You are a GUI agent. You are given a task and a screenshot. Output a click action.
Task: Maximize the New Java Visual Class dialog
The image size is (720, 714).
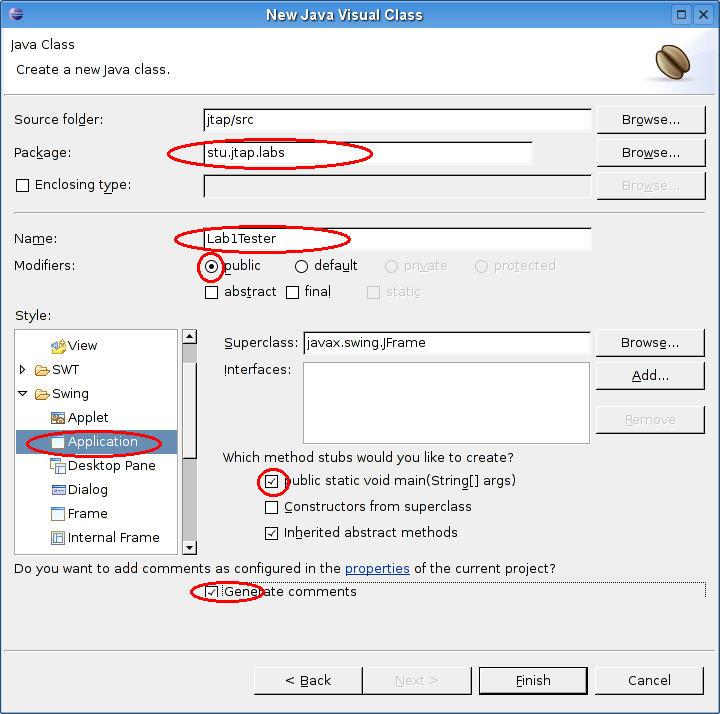pos(681,15)
